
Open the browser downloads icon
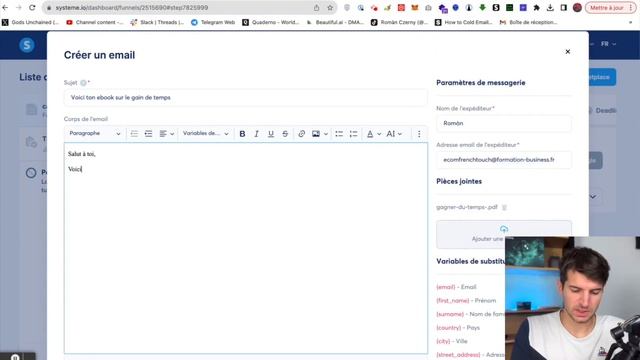550,7
